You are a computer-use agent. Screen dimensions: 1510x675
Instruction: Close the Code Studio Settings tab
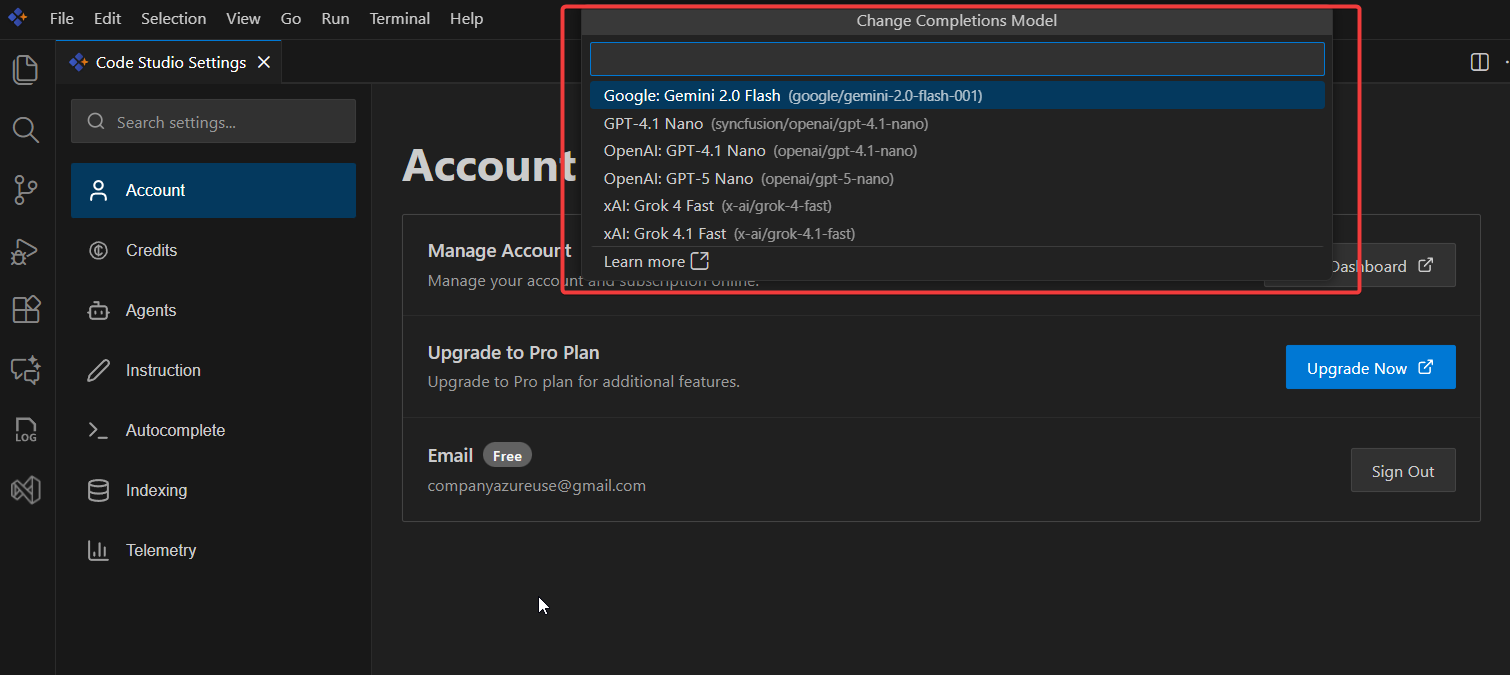(x=264, y=62)
